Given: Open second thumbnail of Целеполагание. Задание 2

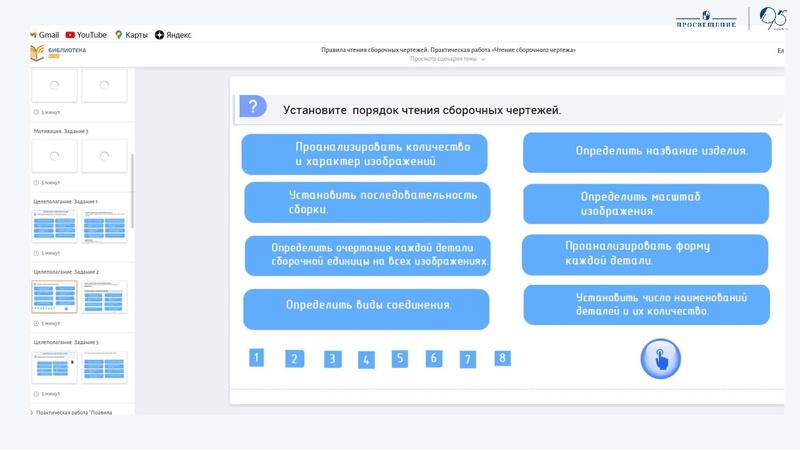Looking at the screenshot, I should tap(104, 296).
